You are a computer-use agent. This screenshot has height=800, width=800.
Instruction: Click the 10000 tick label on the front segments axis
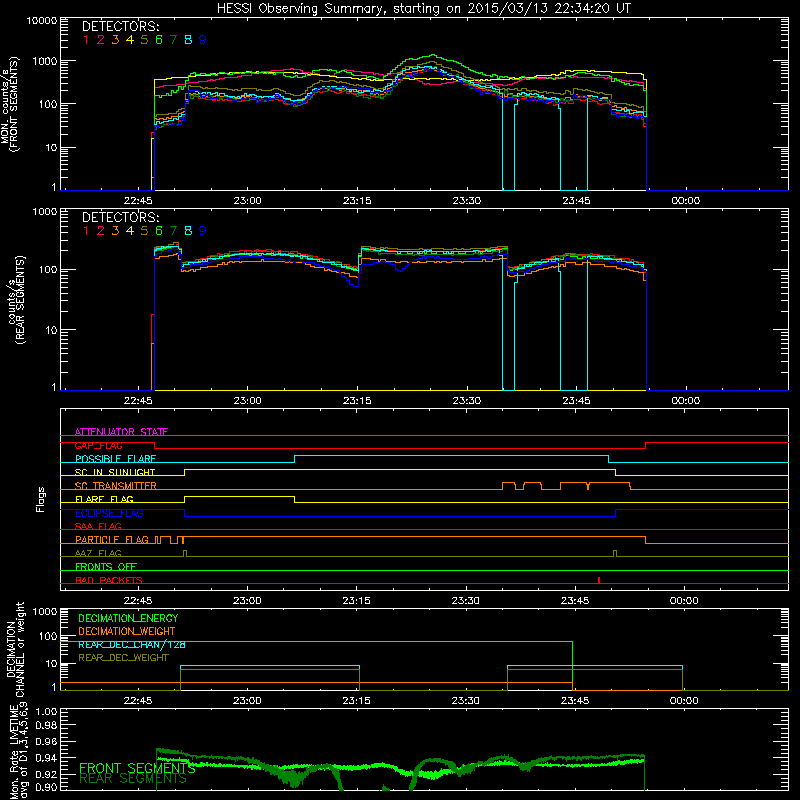tap(41, 21)
